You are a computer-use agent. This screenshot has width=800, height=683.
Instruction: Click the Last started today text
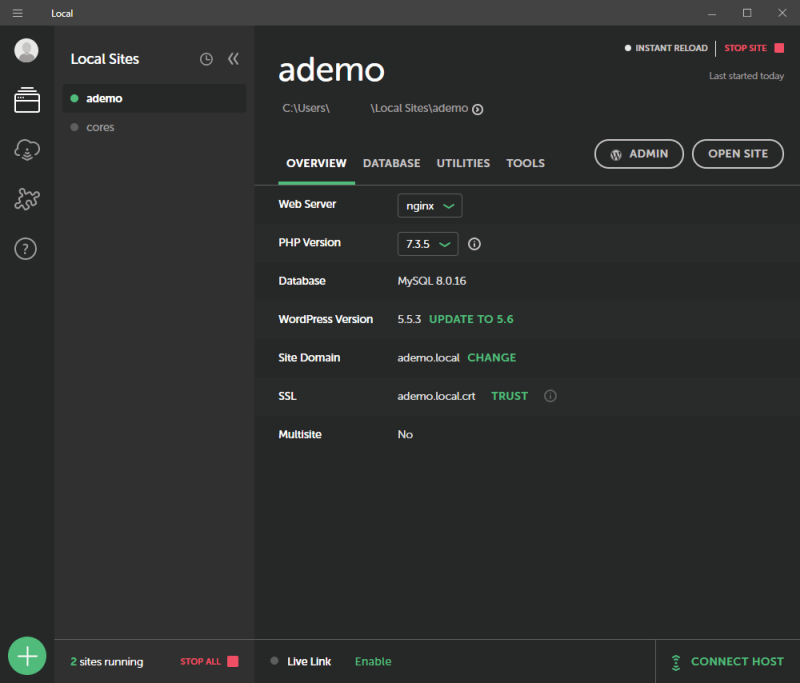pyautogui.click(x=746, y=76)
